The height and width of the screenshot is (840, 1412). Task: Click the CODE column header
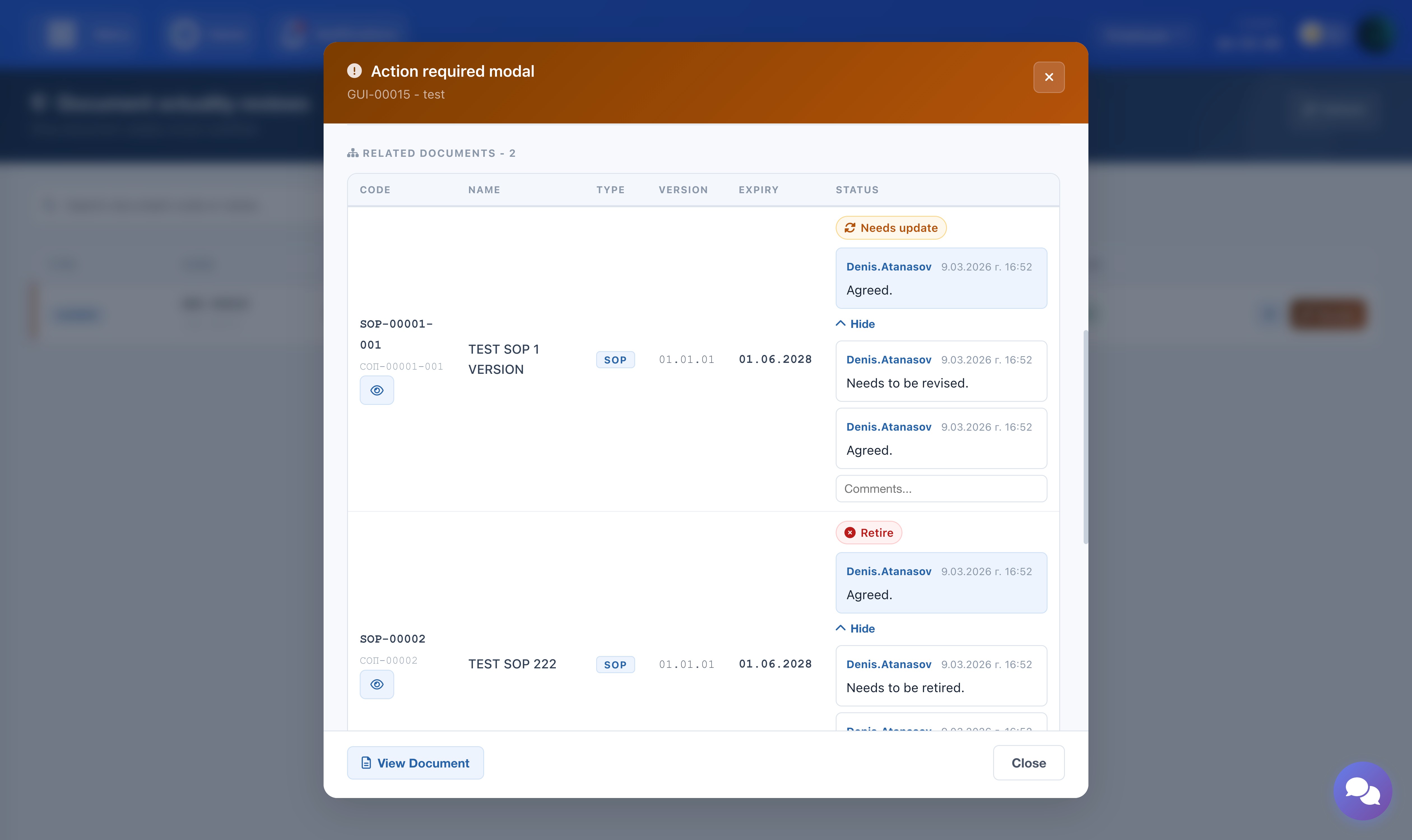point(375,190)
